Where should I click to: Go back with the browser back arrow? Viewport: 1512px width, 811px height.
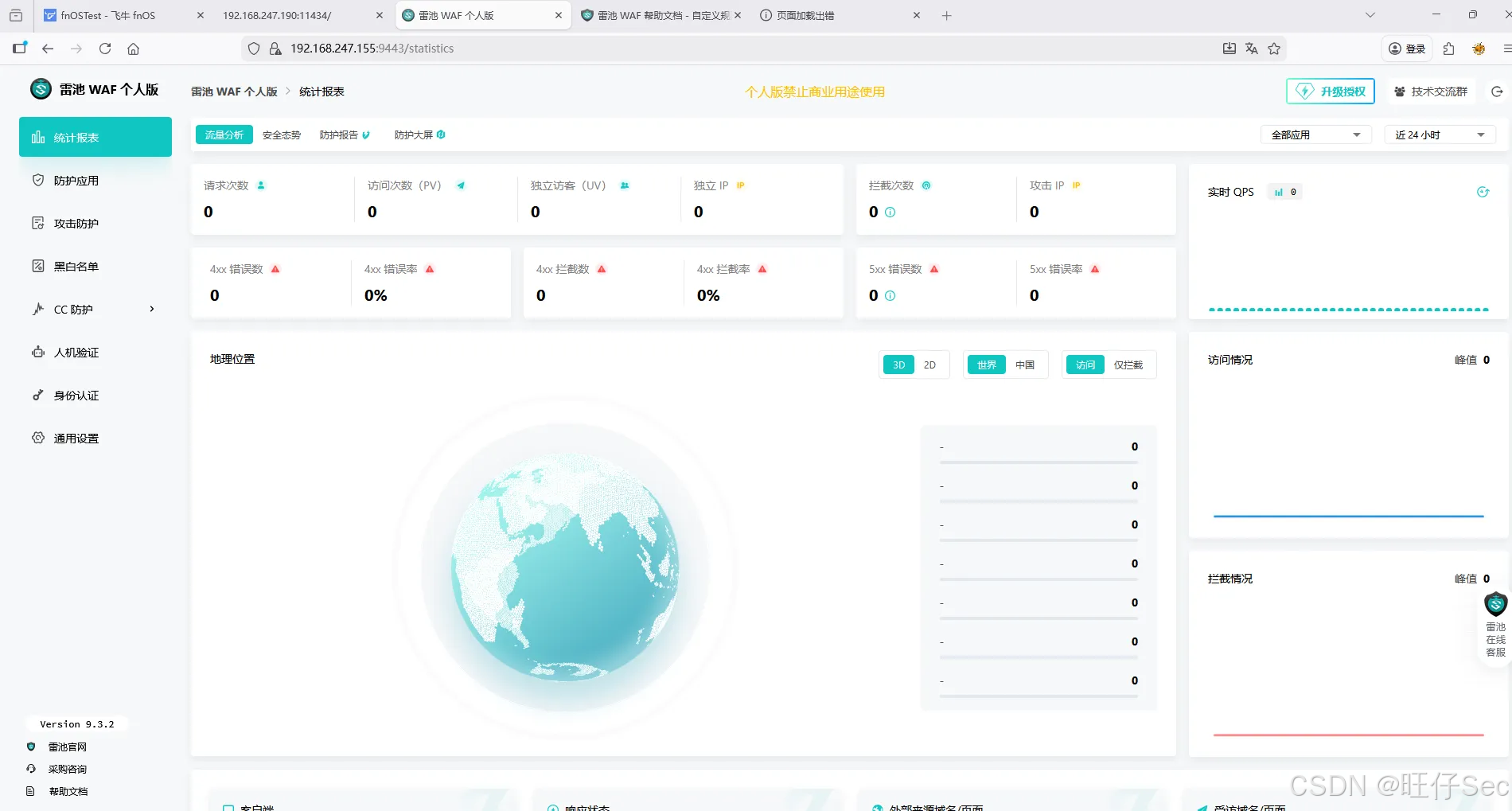point(48,49)
